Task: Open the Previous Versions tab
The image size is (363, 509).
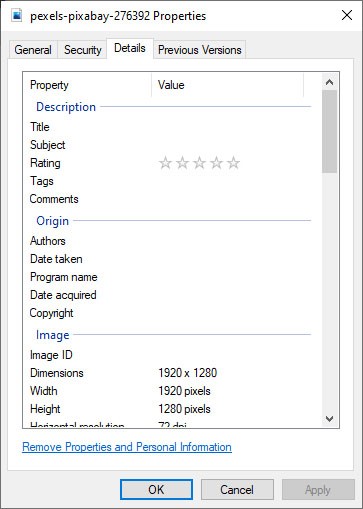Action: 200,50
